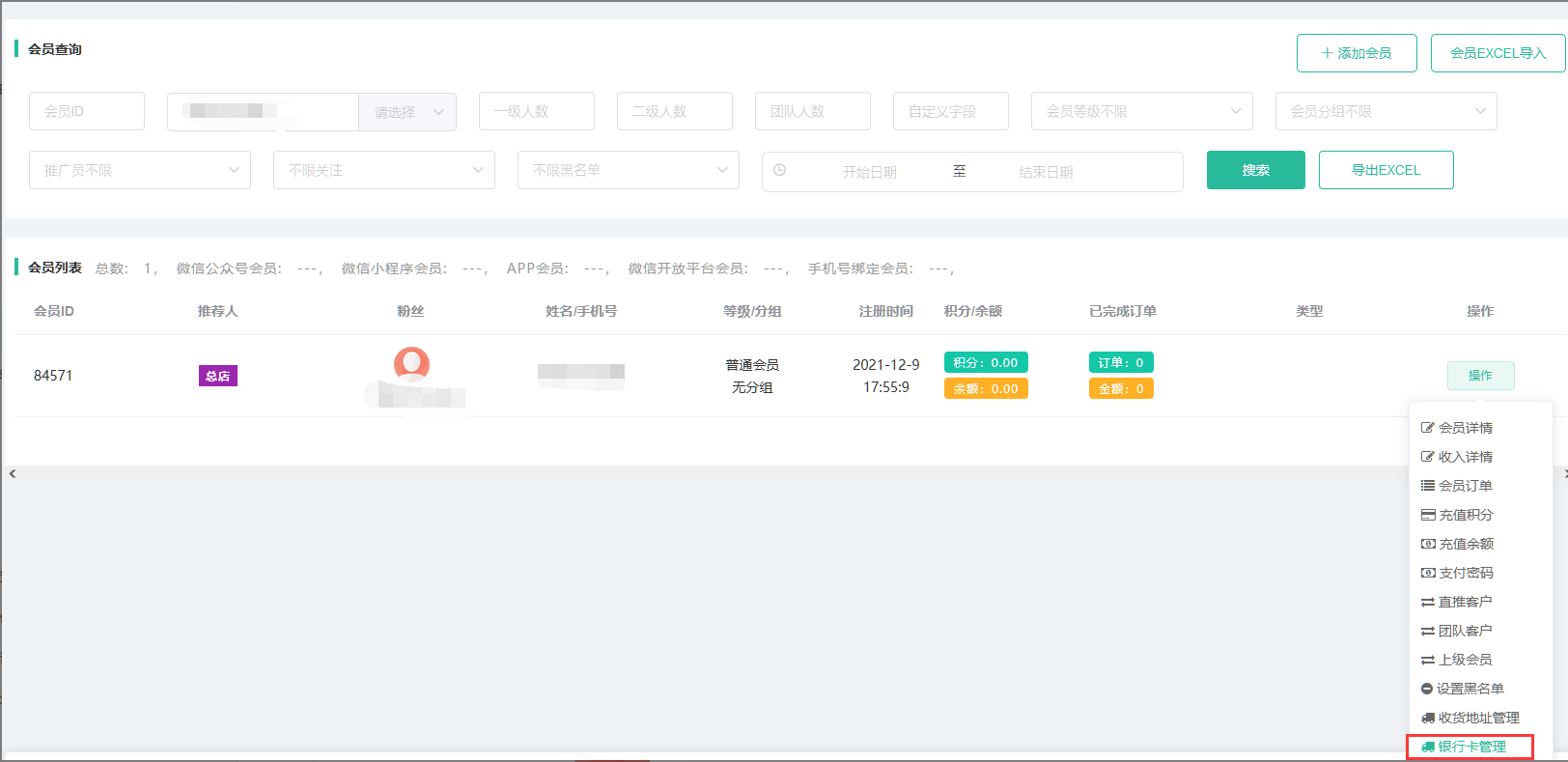Click the truck icon beside 收货地址管理
The width and height of the screenshot is (1568, 762).
point(1428,718)
